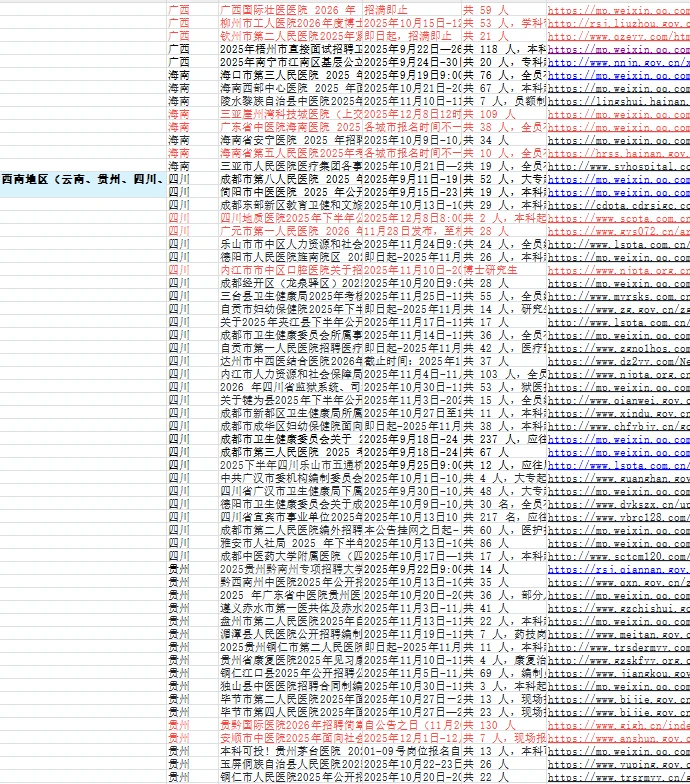The image size is (690, 784).
Task: Open the www.zgno1hos.com link
Action: 618,348
